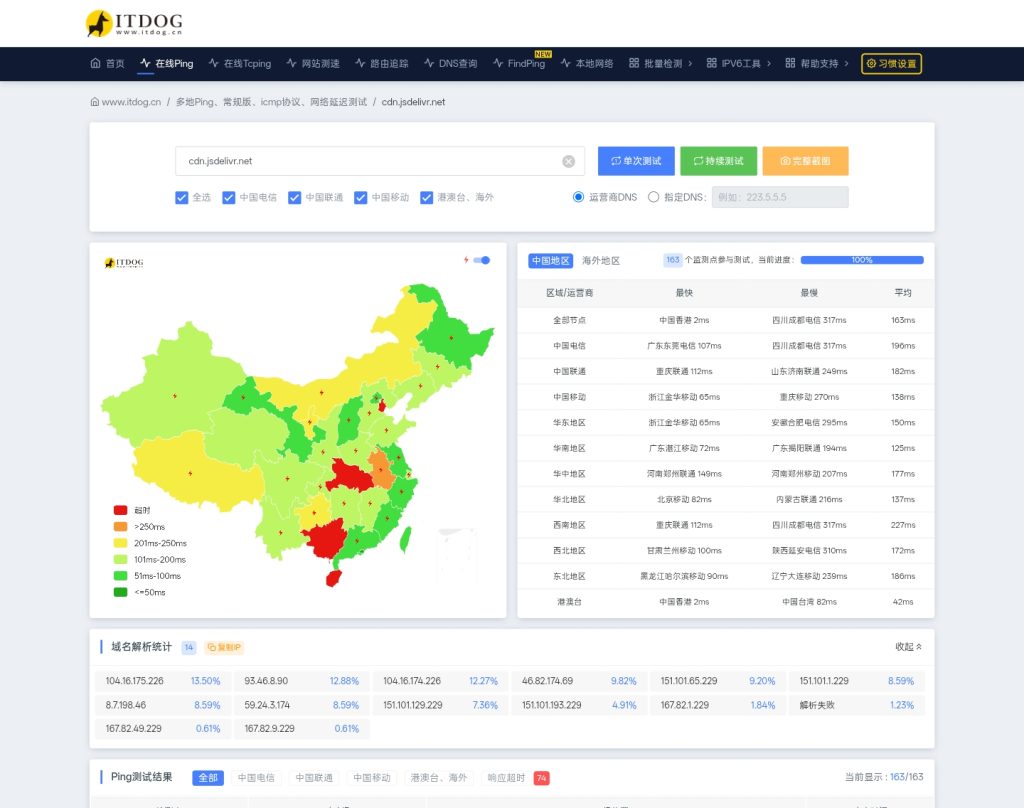Image resolution: width=1024 pixels, height=808 pixels.
Task: Click the copy IP badge 复制IP
Action: (224, 647)
